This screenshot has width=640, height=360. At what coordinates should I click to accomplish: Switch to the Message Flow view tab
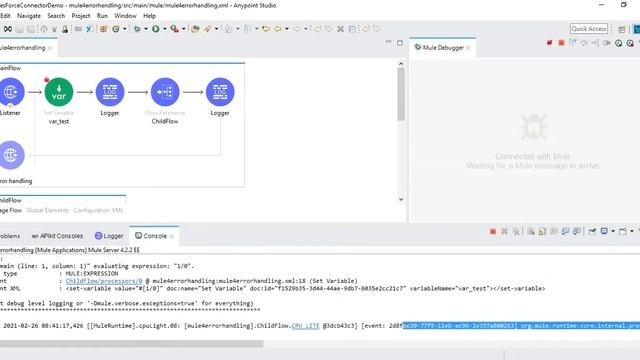11,210
